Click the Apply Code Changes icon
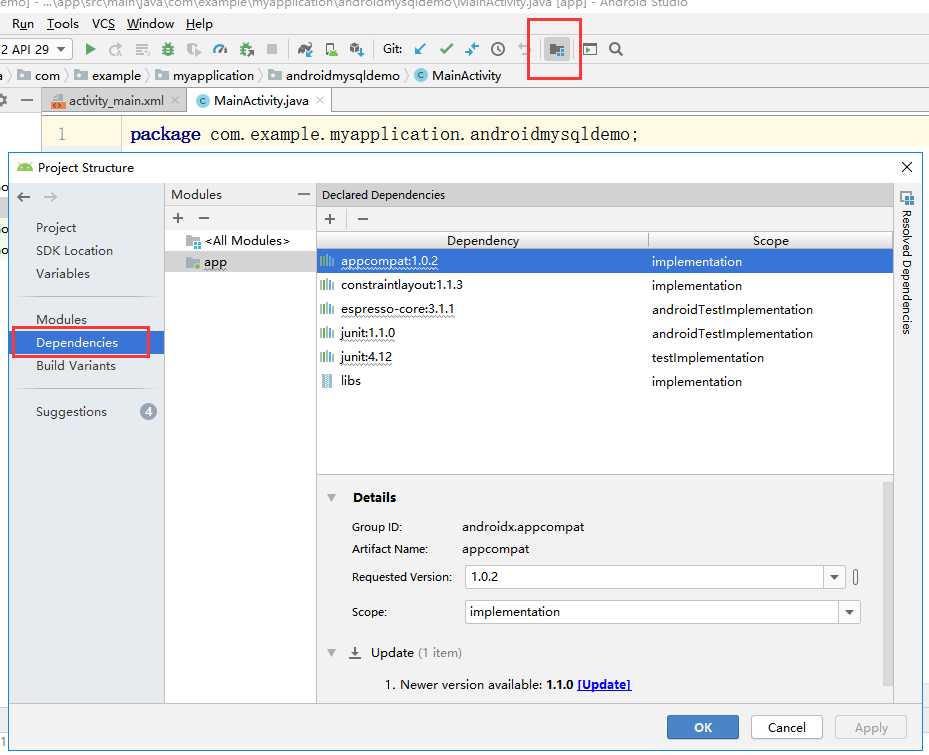Image resolution: width=929 pixels, height=755 pixels. pos(142,49)
